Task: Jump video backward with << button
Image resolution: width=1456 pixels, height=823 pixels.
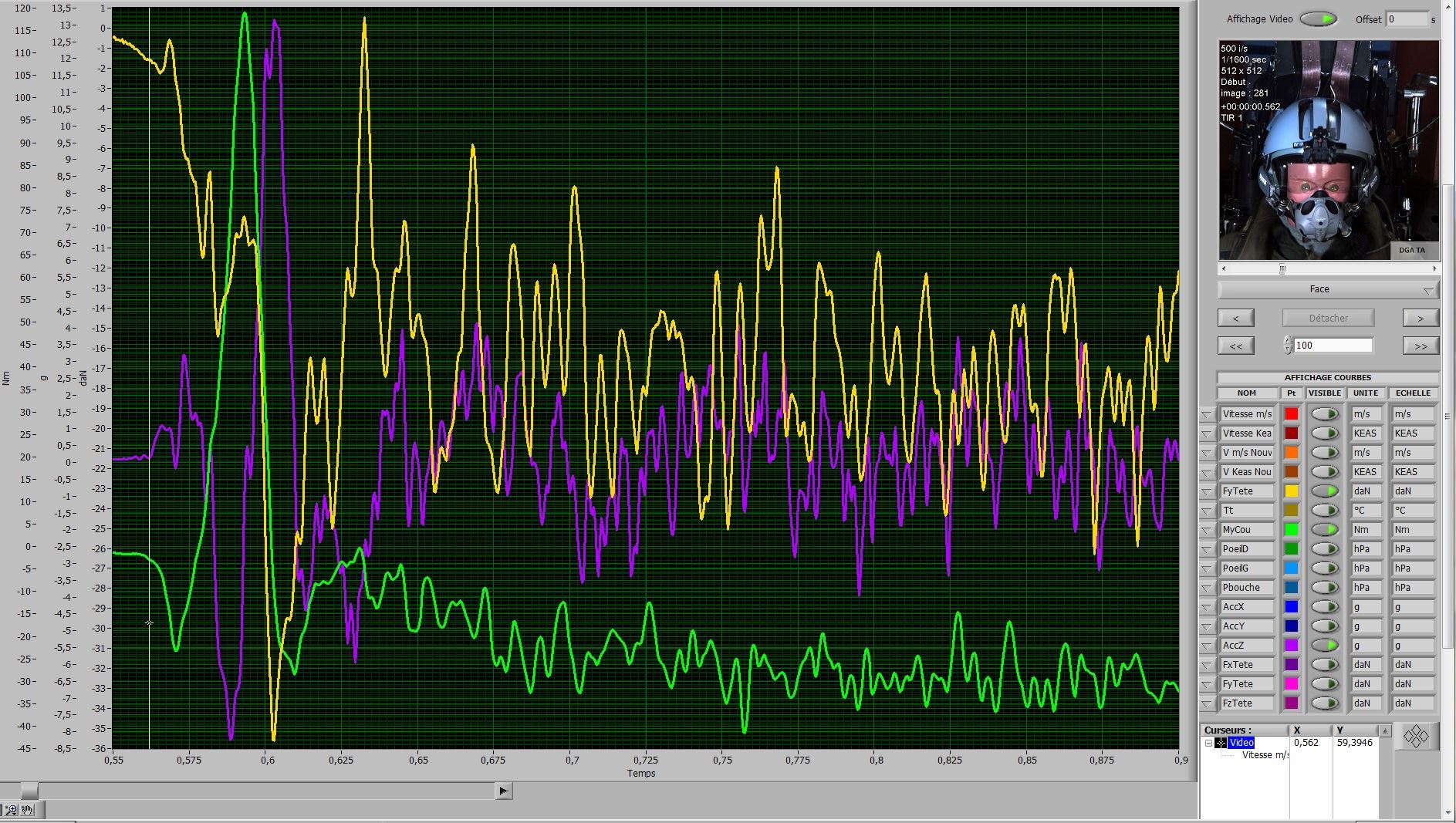Action: 1235,346
